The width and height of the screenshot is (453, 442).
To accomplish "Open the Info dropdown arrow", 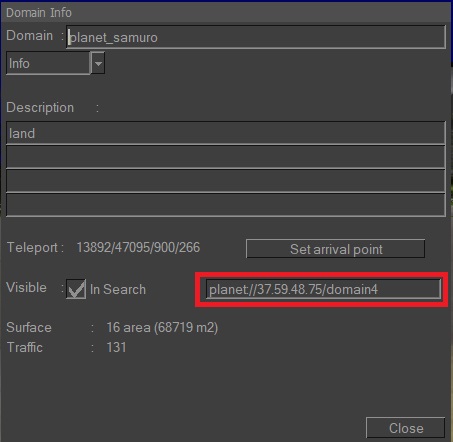I will point(98,63).
